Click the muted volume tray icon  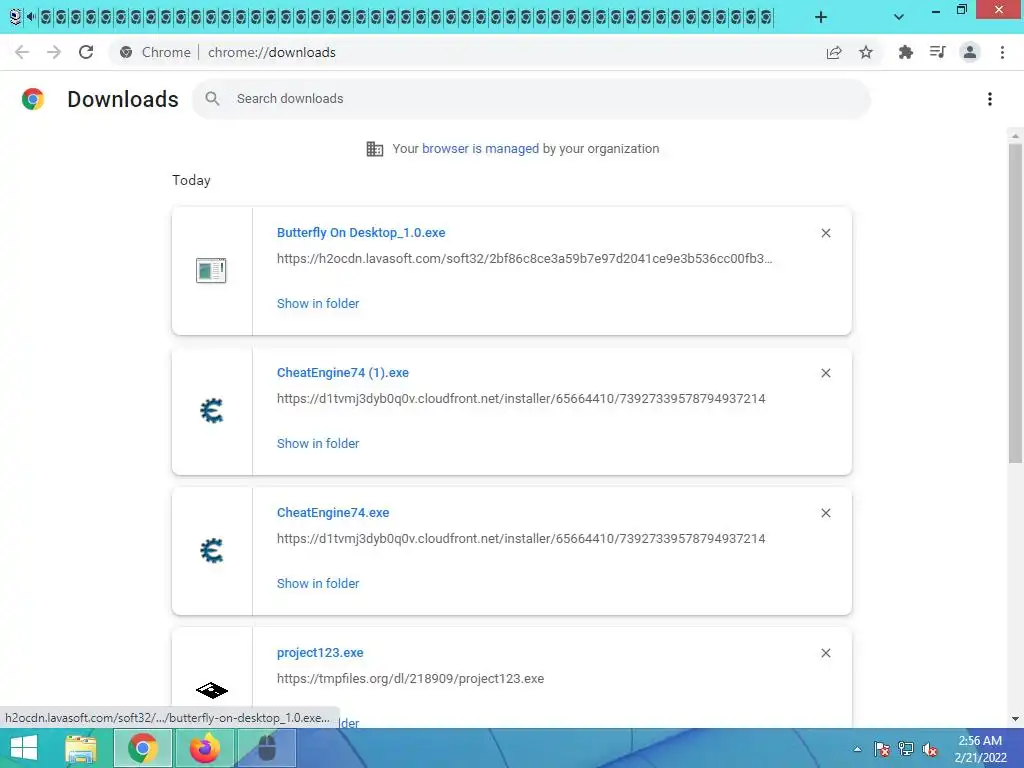(x=930, y=749)
